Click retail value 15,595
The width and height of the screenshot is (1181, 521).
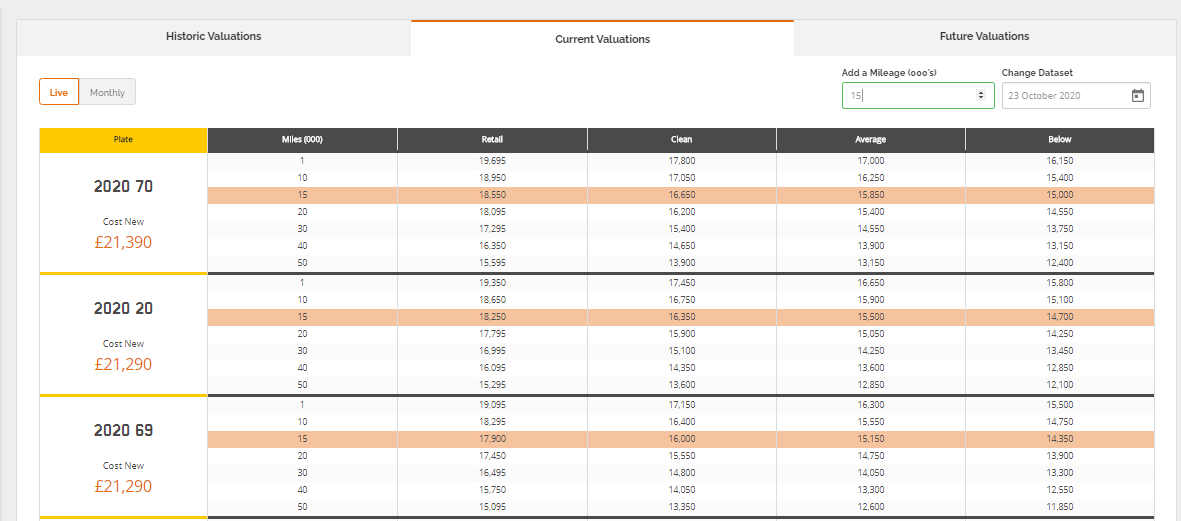492,264
